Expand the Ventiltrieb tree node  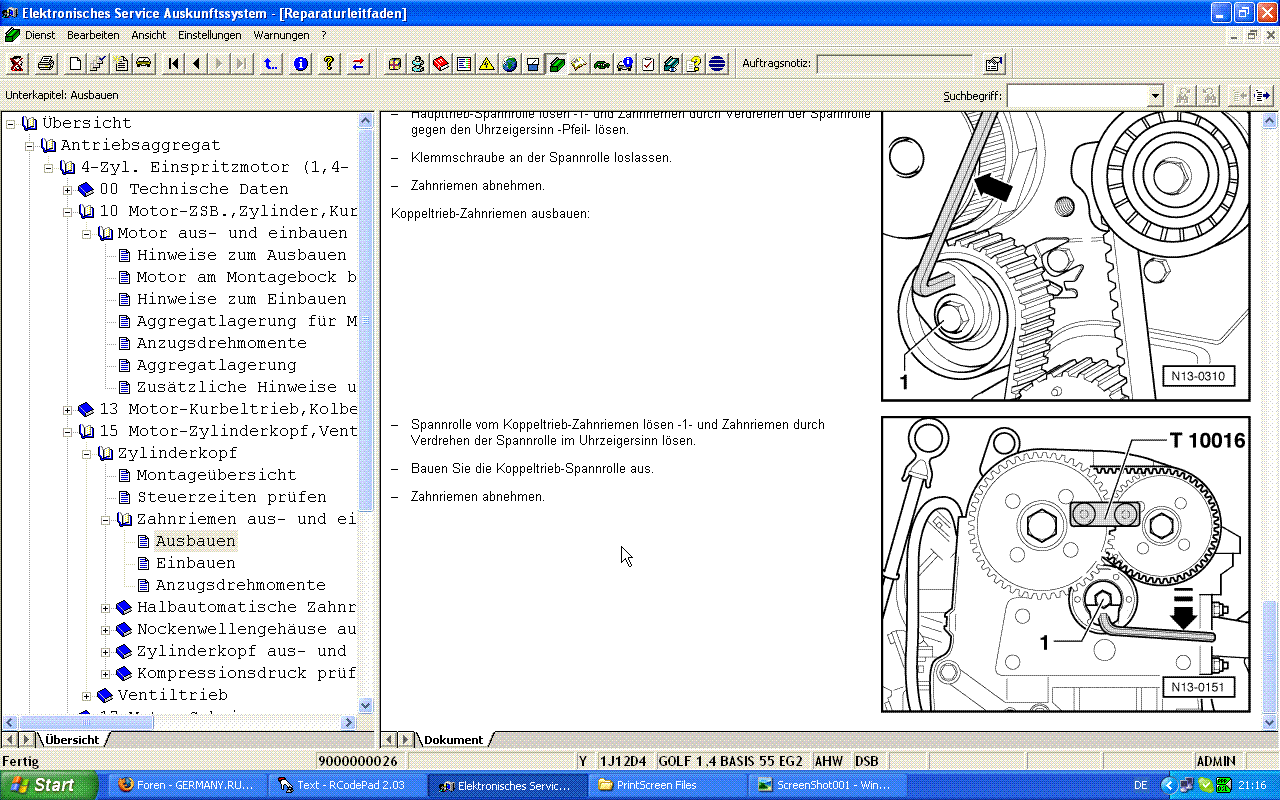click(x=87, y=695)
